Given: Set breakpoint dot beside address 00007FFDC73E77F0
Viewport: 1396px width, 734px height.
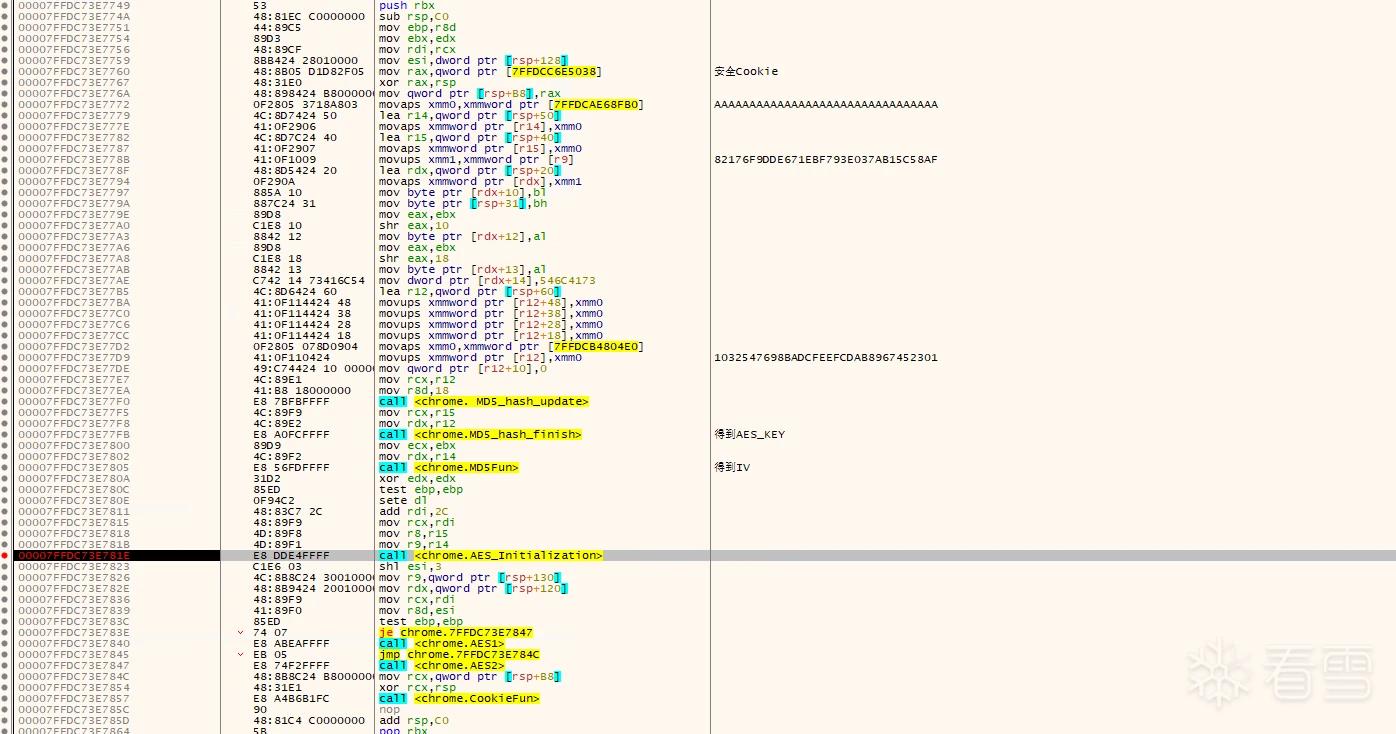Looking at the screenshot, I should [5, 401].
